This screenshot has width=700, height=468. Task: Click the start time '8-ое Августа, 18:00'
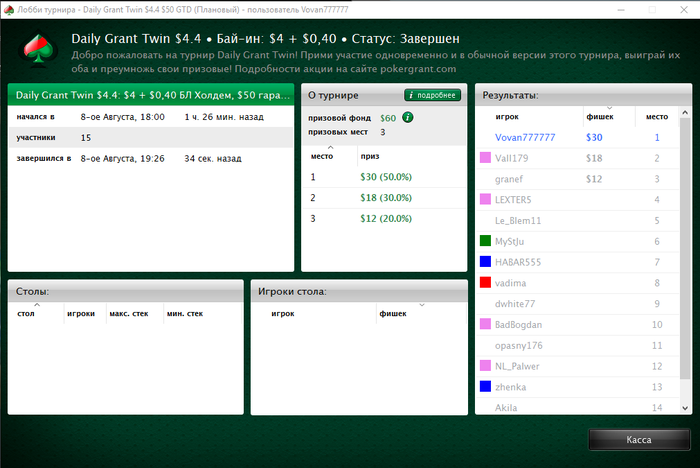point(122,117)
